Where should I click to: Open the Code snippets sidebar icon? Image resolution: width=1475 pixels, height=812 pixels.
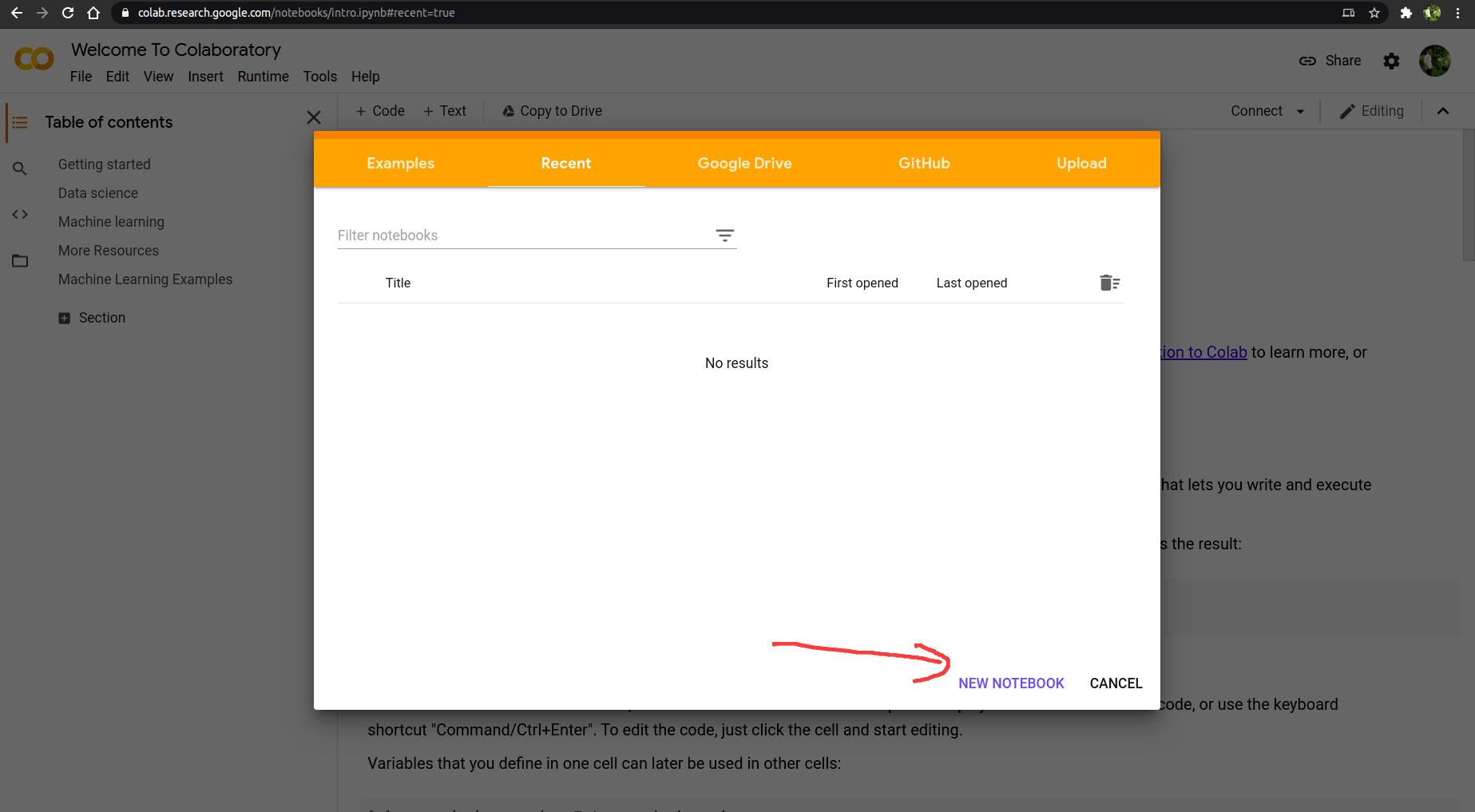20,214
